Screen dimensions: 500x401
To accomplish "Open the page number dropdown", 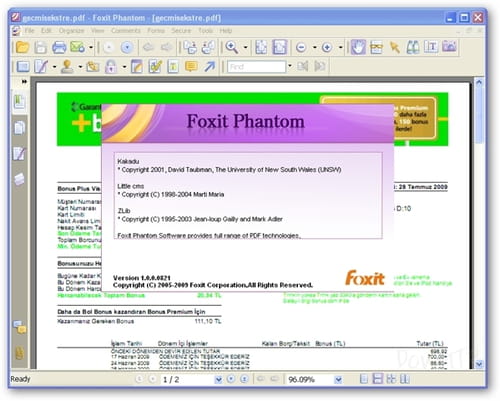I will click(218, 379).
